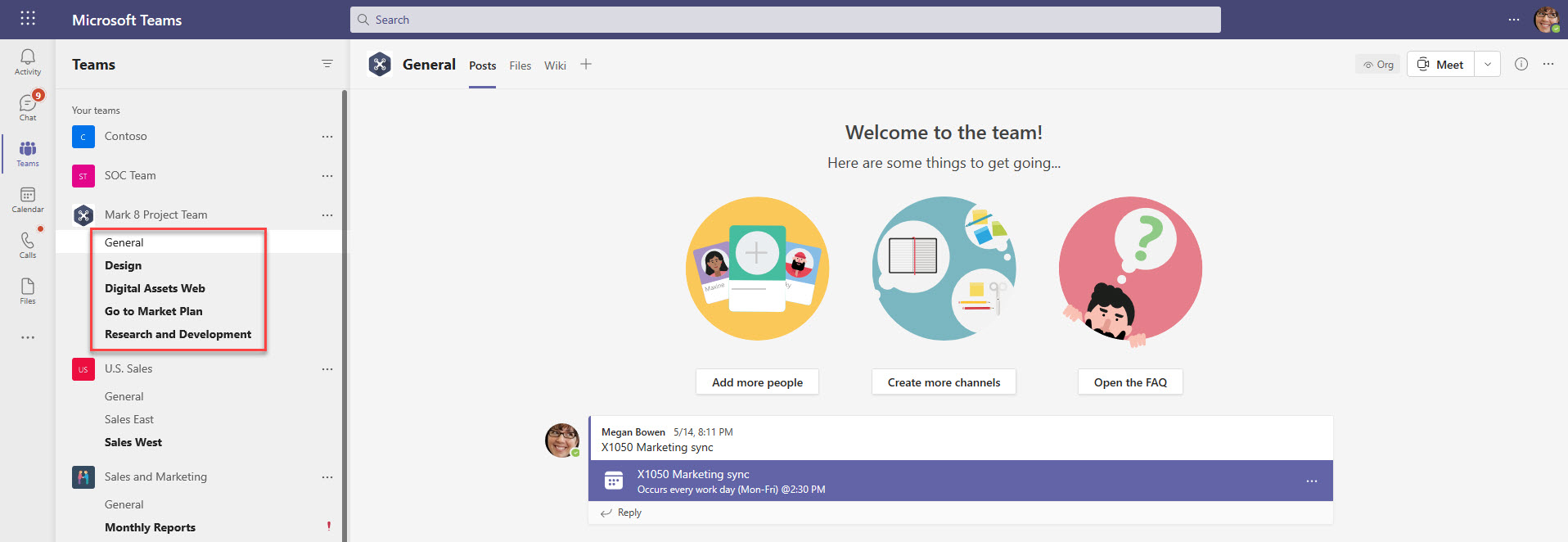The image size is (1568, 542).
Task: Open more options for U.S. Sales team
Action: tap(327, 369)
